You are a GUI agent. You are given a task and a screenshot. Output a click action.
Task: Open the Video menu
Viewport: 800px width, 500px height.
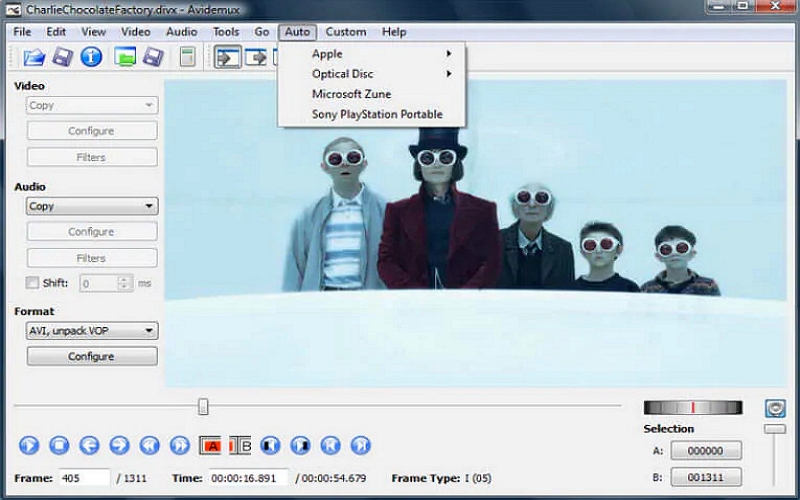pos(136,32)
